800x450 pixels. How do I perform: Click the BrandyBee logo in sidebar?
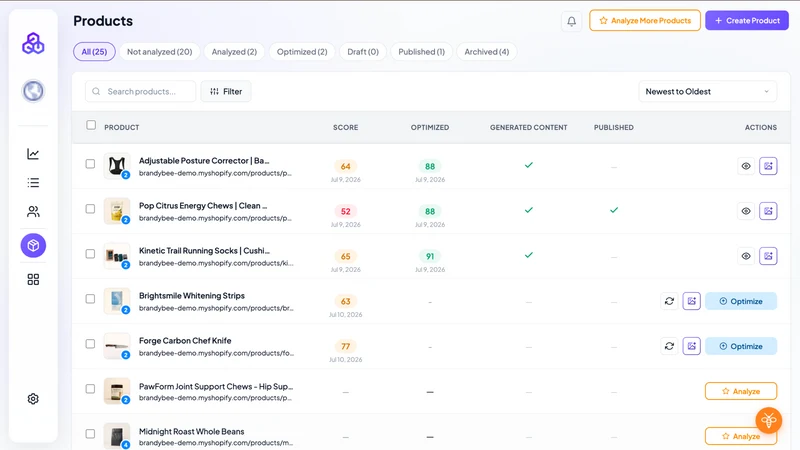pyautogui.click(x=33, y=43)
